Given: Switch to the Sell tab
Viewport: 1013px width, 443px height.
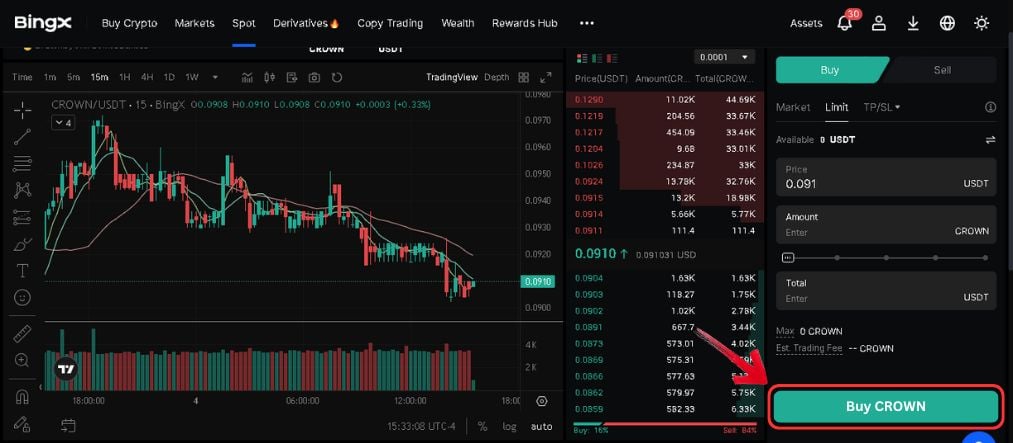Looking at the screenshot, I should [942, 70].
